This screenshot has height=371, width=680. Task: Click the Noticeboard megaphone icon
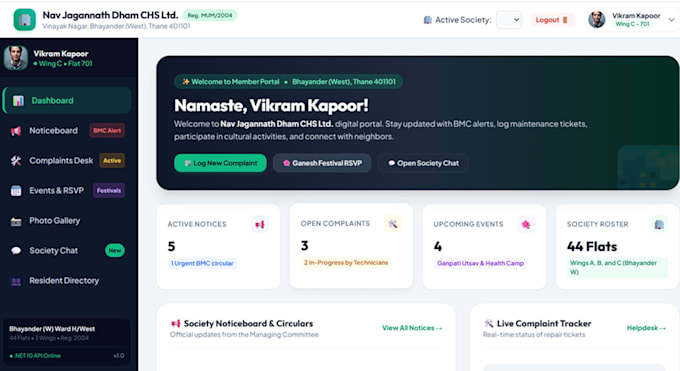[x=16, y=131]
